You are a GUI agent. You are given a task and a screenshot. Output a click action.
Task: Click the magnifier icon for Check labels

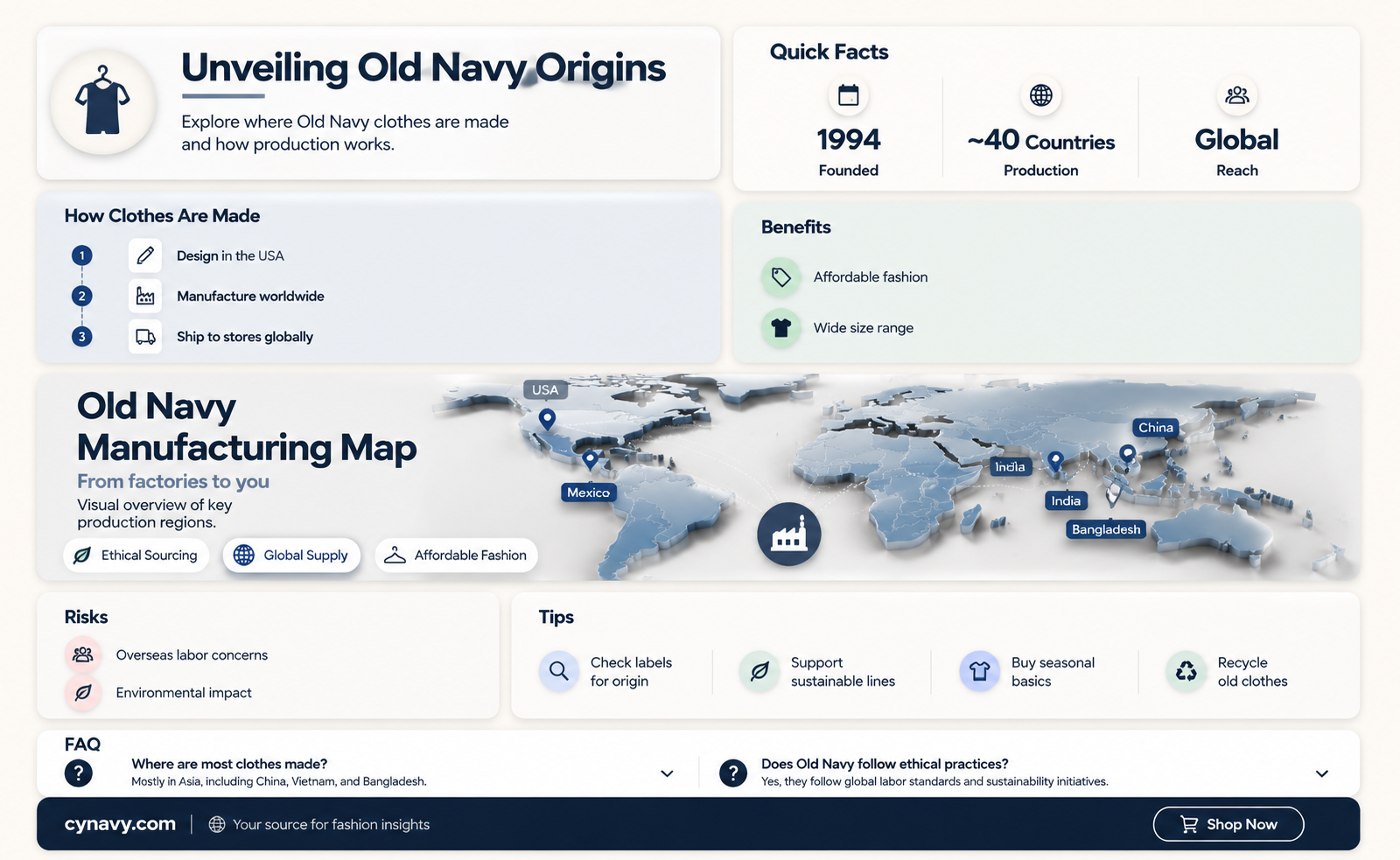(559, 671)
